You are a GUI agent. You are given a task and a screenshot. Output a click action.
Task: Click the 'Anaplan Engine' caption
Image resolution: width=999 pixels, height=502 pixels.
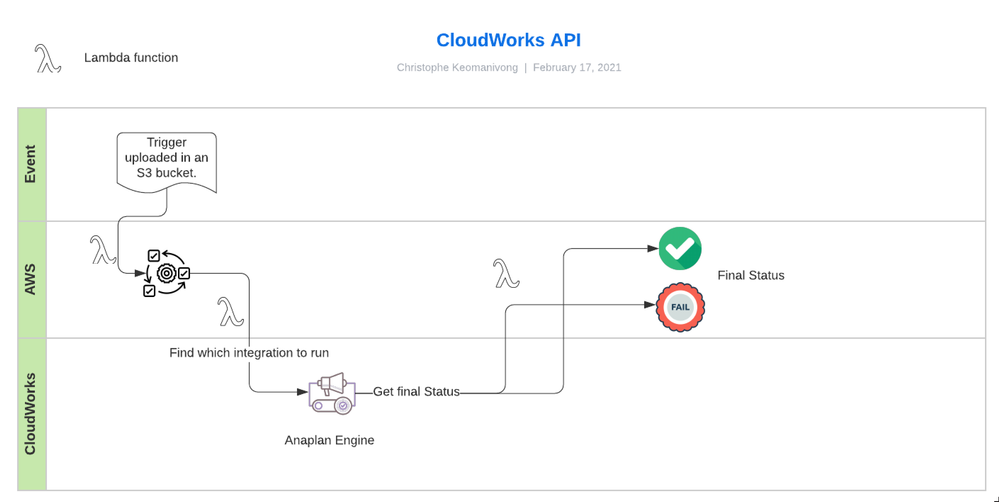pyautogui.click(x=329, y=440)
